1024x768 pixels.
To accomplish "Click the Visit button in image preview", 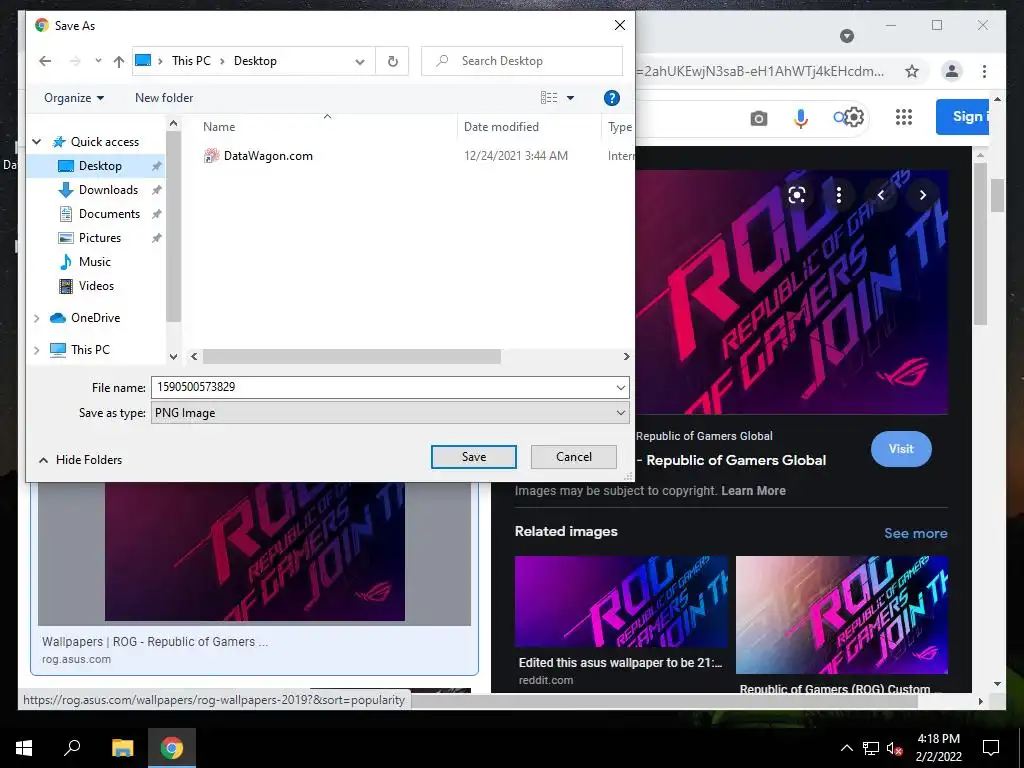I will [901, 449].
